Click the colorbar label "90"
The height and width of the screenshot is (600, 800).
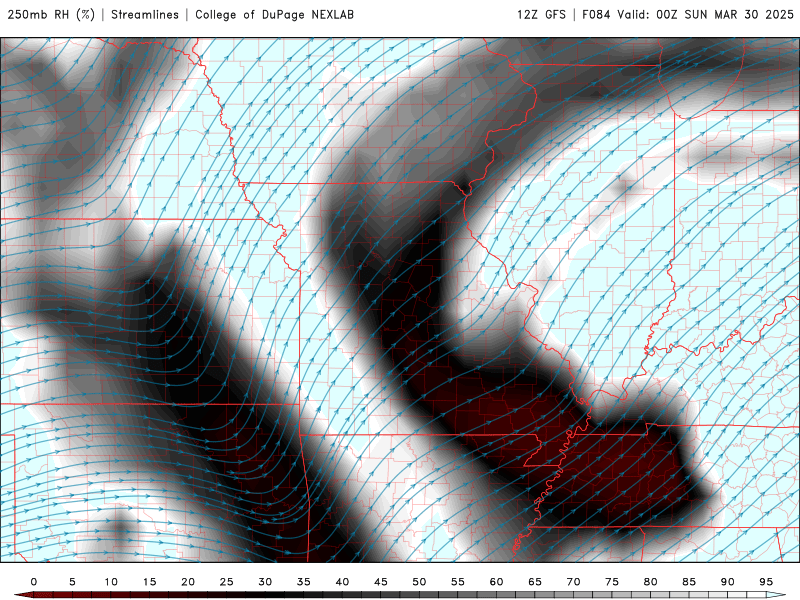point(727,582)
